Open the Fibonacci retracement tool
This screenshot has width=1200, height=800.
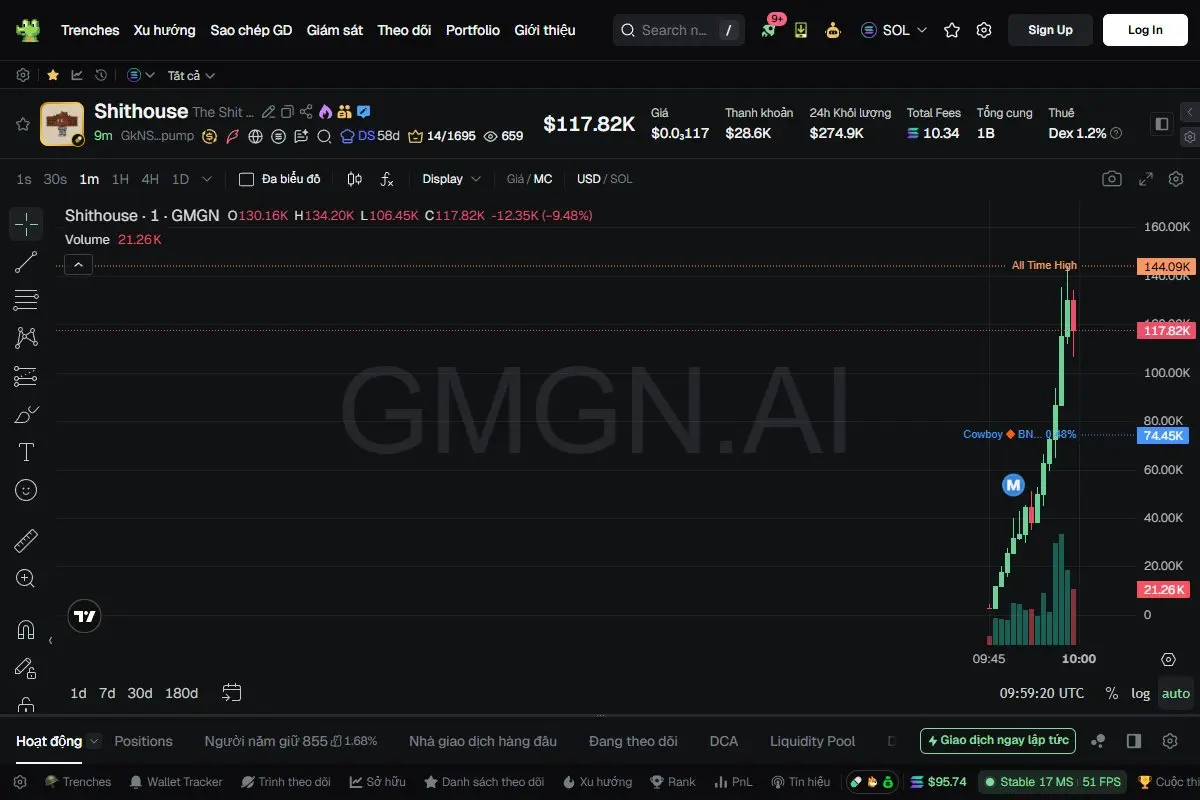[x=26, y=300]
